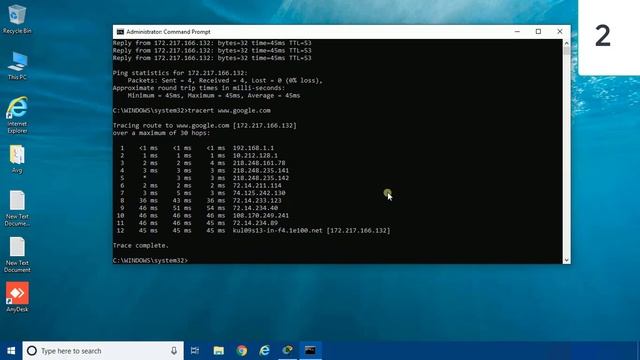Close the Command Prompt window

pyautogui.click(x=560, y=32)
